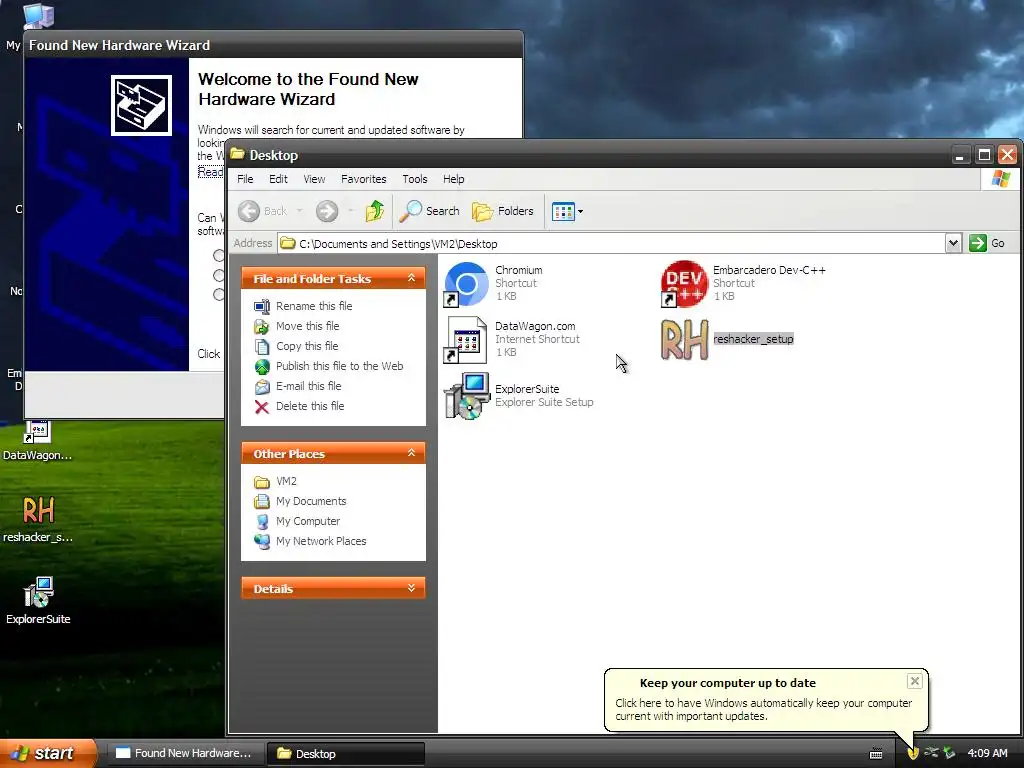
Task: Select the reshacker_setup RH icon in folder
Action: tap(684, 340)
